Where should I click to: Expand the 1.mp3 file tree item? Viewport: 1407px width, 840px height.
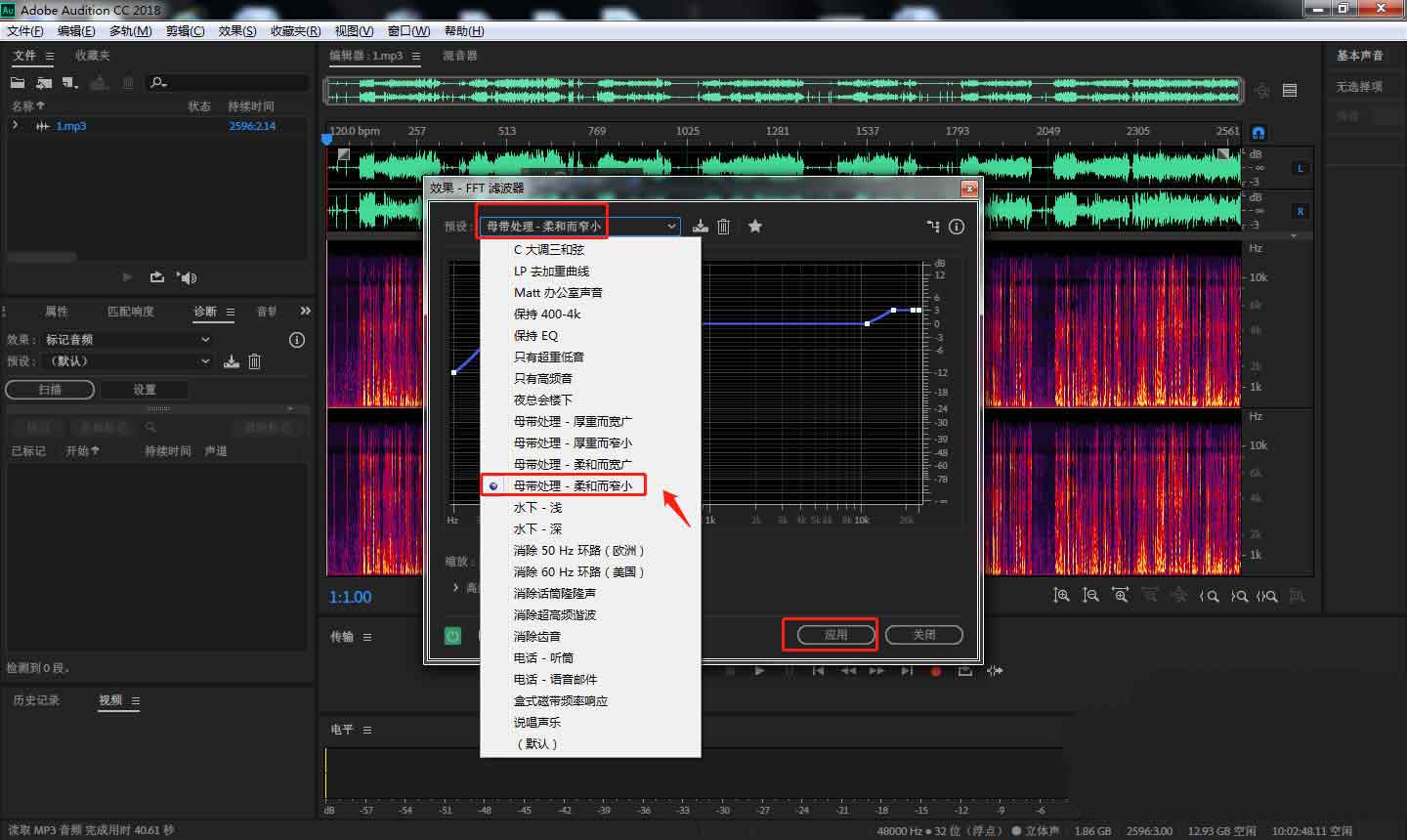[15, 126]
